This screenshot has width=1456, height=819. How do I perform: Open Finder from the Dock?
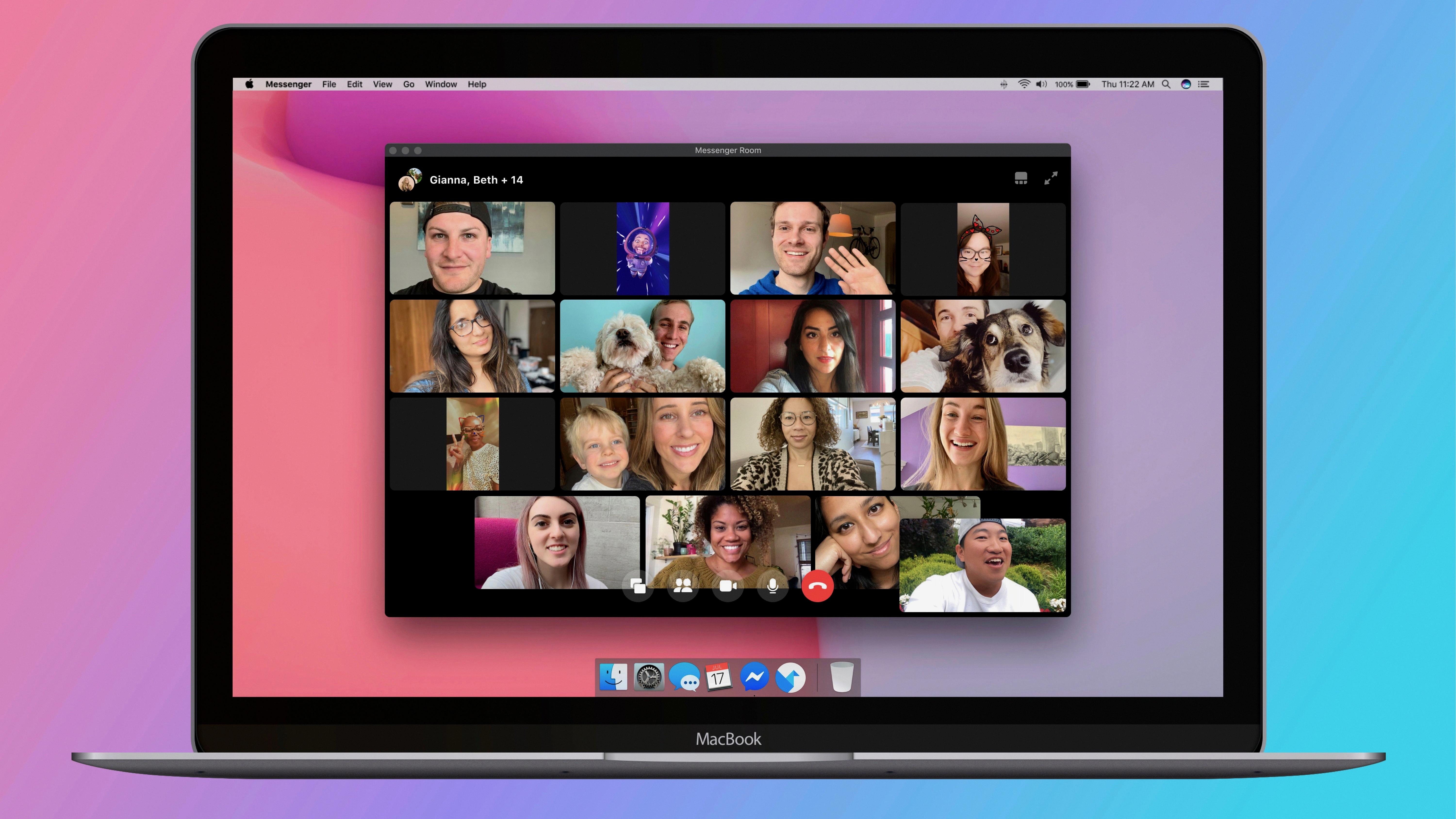click(x=613, y=677)
